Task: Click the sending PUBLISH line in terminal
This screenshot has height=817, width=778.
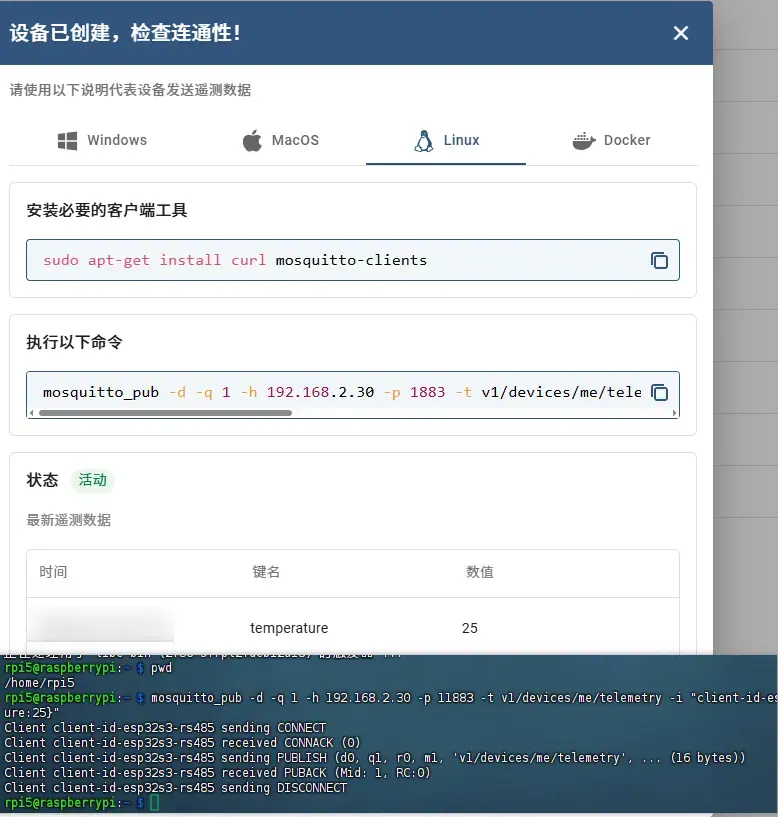Action: pos(375,758)
